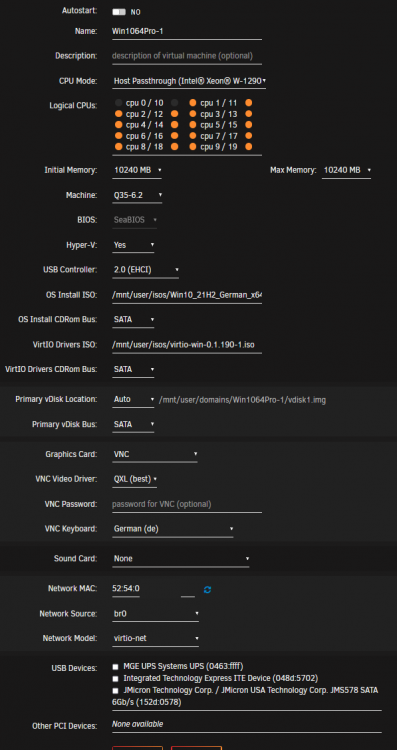Disable cpu 13 dot right of 'cpu 3 / 13'
Viewport: 397px width, 750px height.
pyautogui.click(x=249, y=114)
